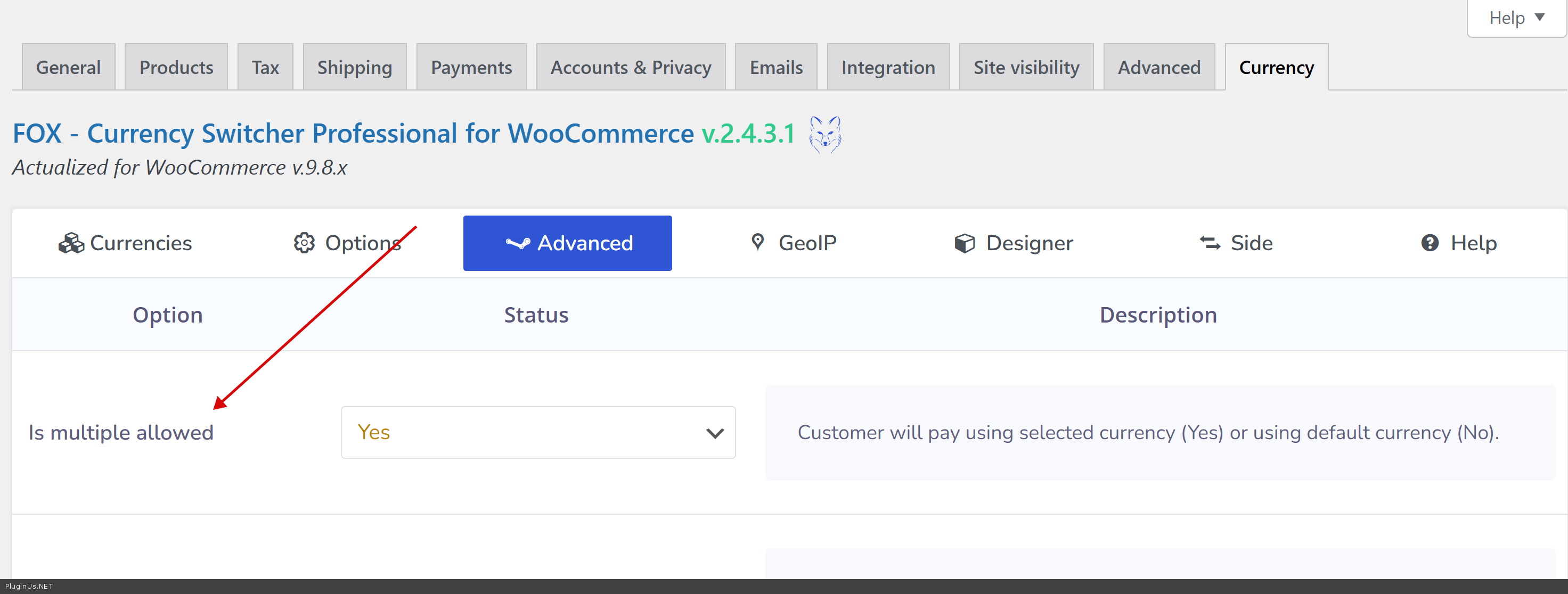Click the Options gear icon
The image size is (1568, 594).
(304, 243)
